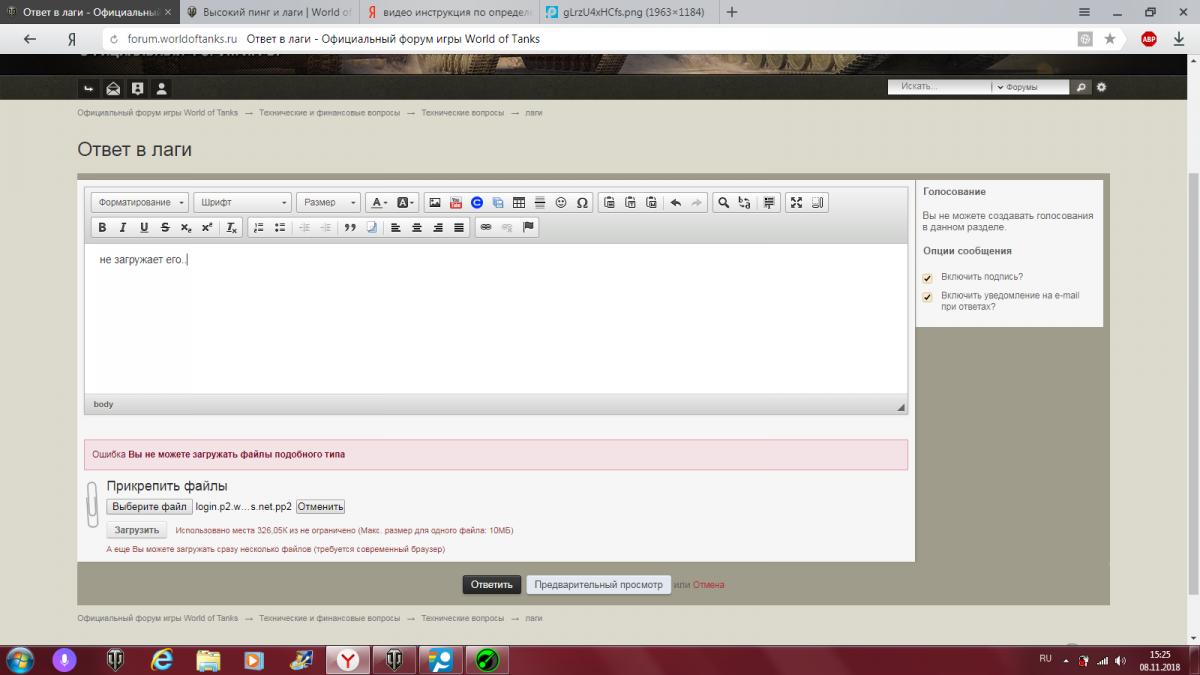Undo the last edit
Screen dimensions: 1200x675
point(676,202)
